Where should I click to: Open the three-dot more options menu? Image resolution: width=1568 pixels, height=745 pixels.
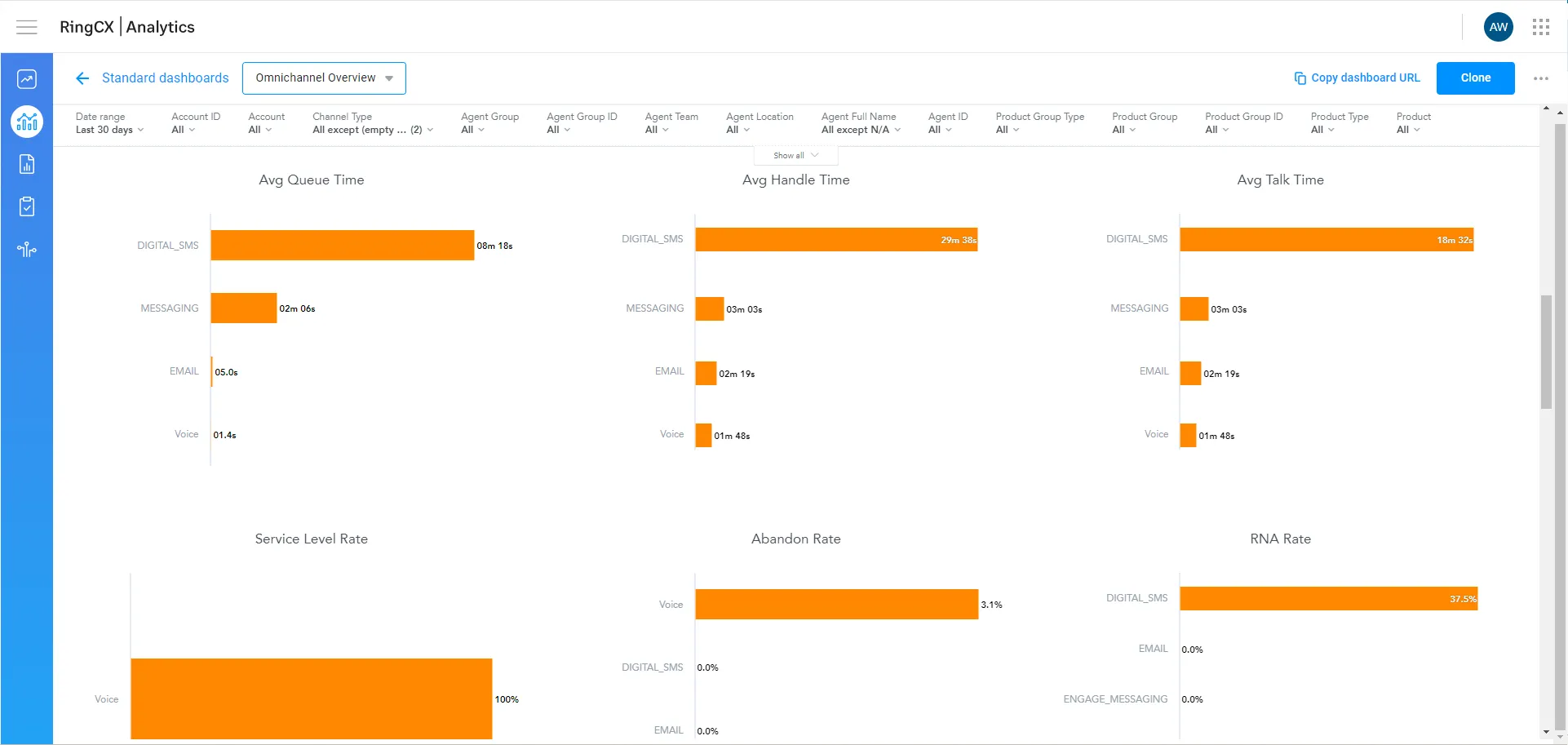(x=1540, y=78)
